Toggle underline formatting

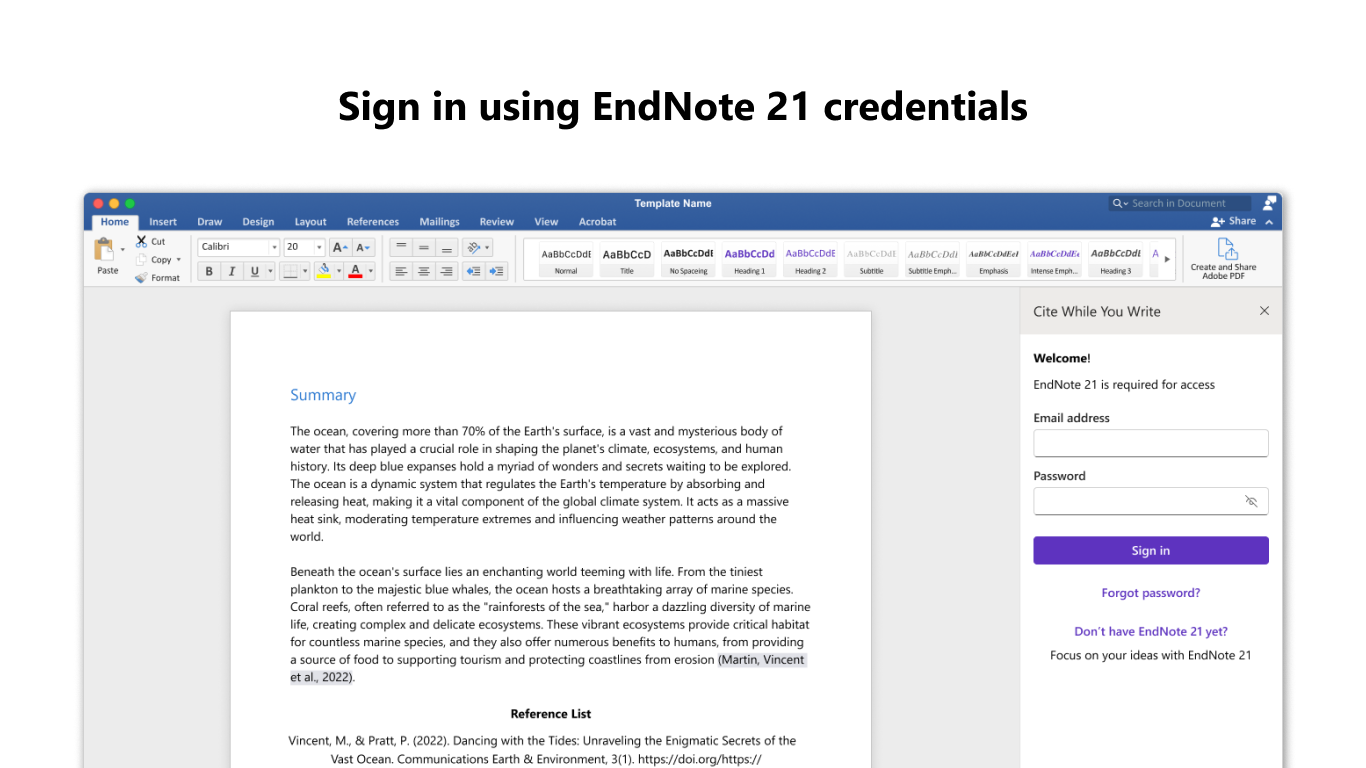coord(255,271)
